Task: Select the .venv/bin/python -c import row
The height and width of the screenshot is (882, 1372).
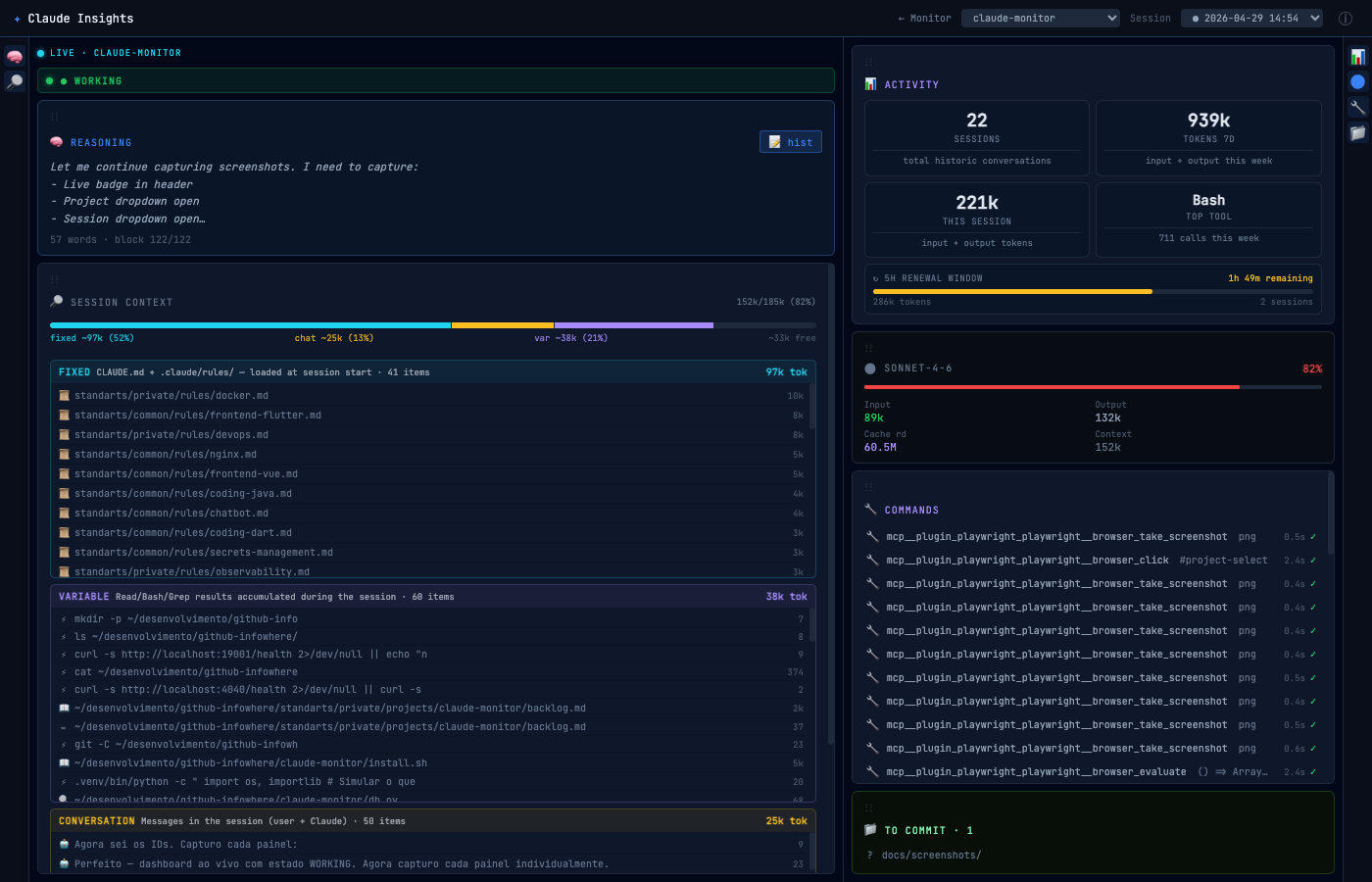Action: (431, 782)
